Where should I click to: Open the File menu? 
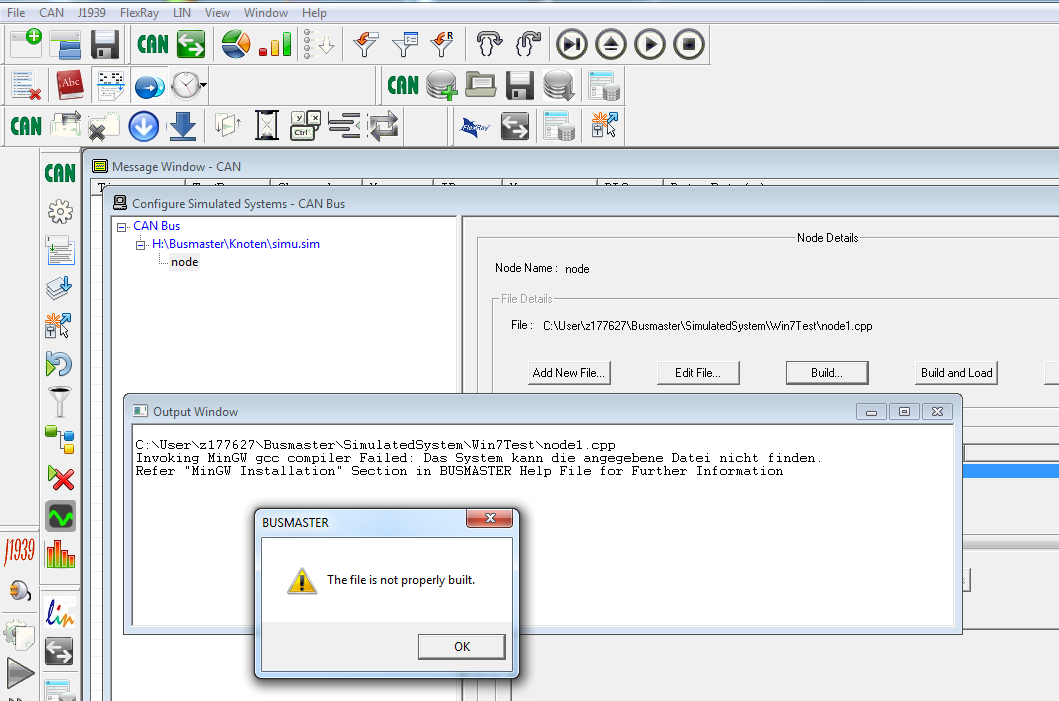point(16,13)
